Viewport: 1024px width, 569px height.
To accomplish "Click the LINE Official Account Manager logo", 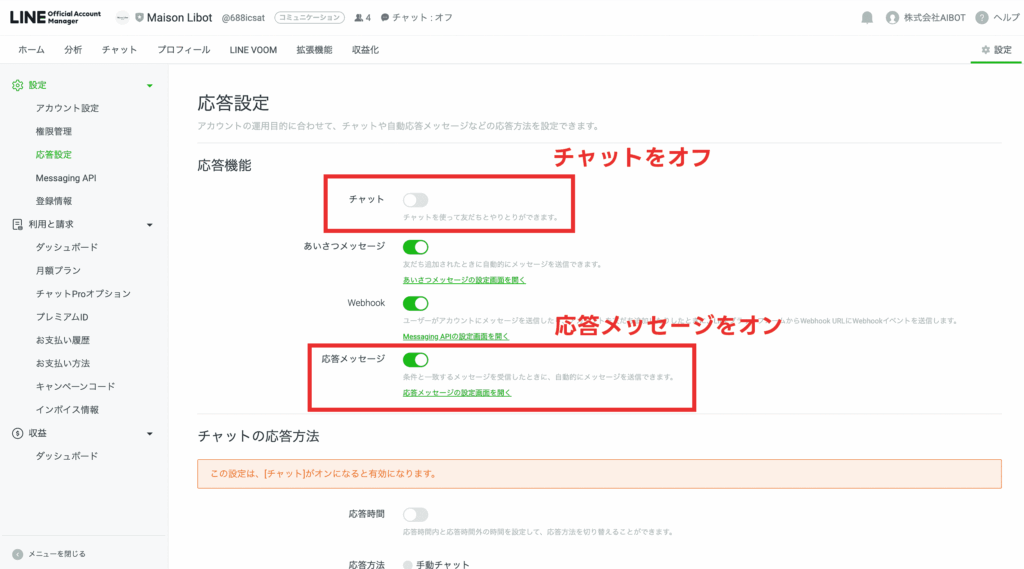I will click(57, 17).
